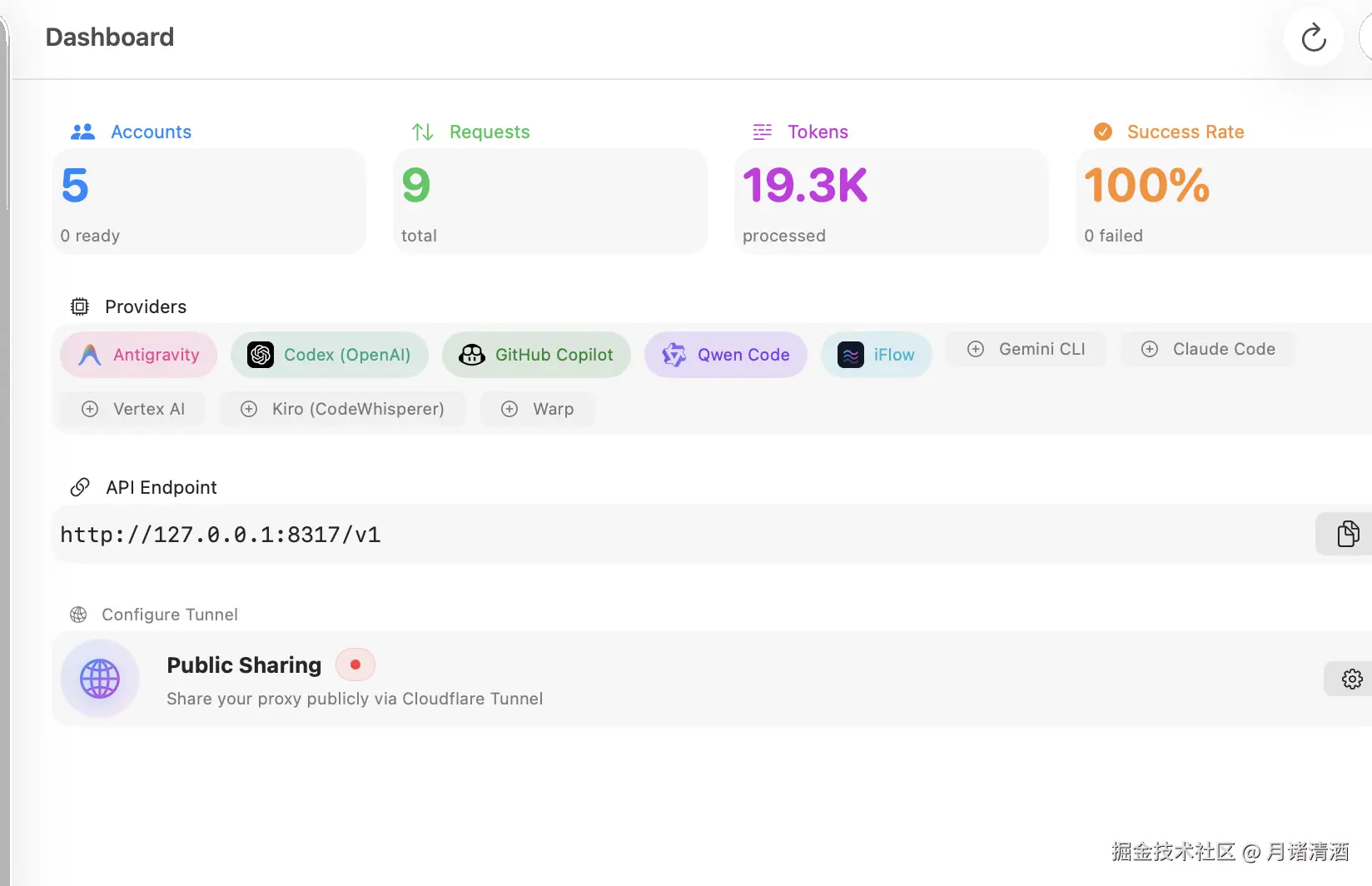Click the refresh dashboard icon
The width and height of the screenshot is (1372, 886).
(1314, 37)
